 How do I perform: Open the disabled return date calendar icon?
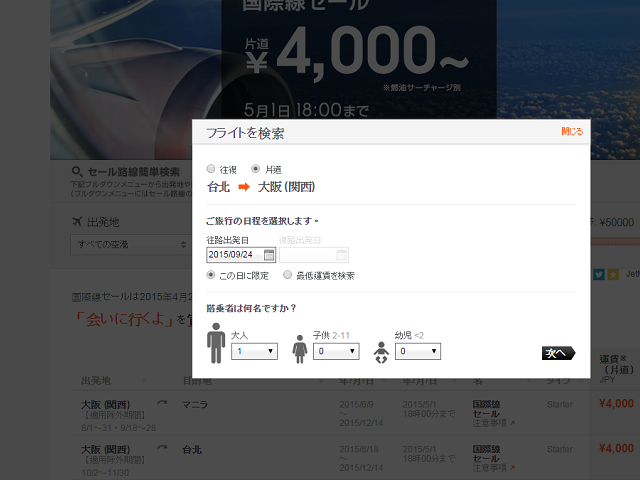(341, 255)
